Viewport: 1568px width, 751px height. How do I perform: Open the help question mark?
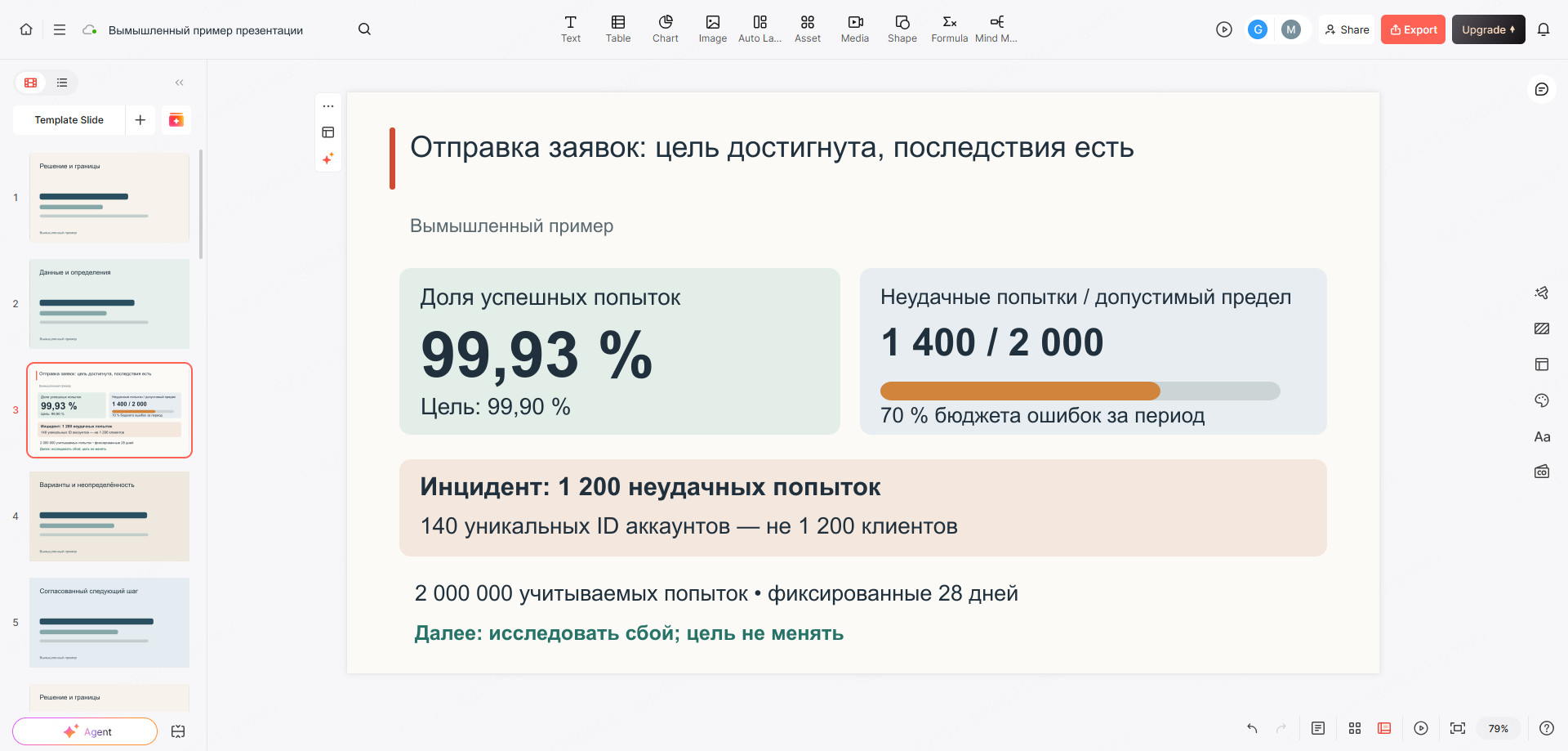1547,728
